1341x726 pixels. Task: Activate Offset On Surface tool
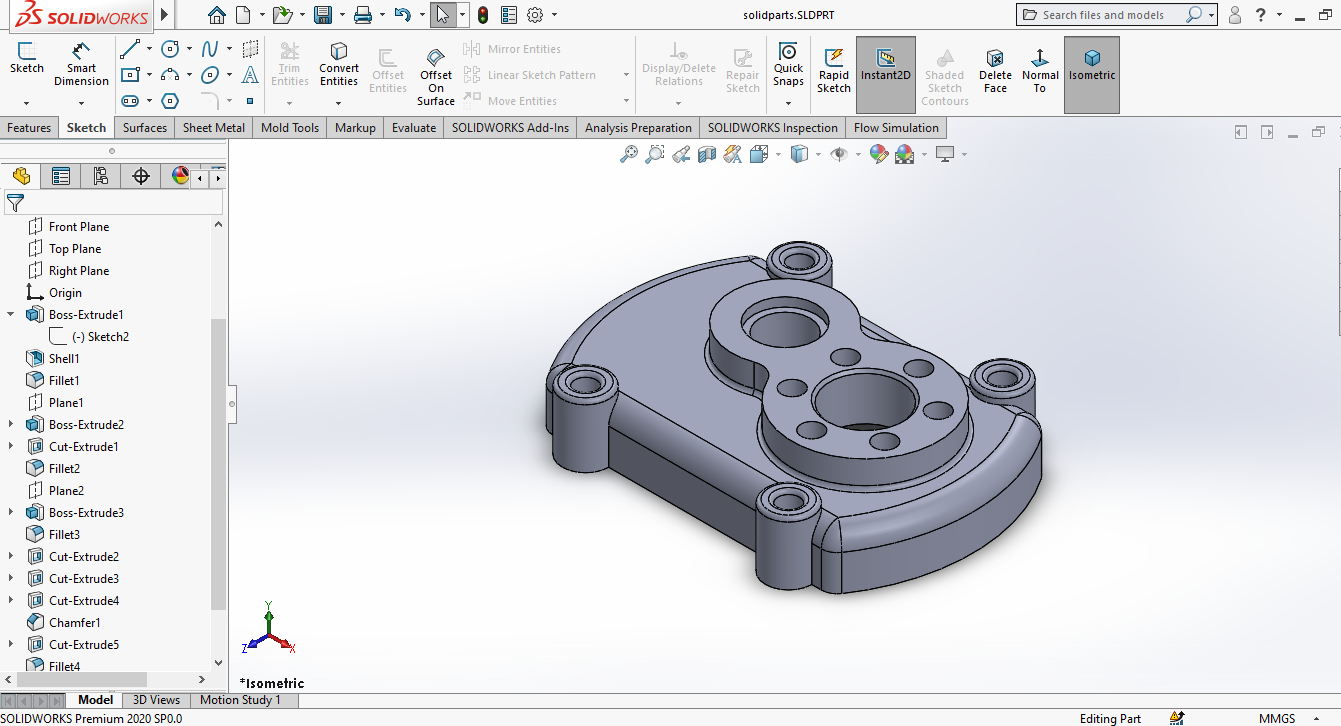[436, 75]
